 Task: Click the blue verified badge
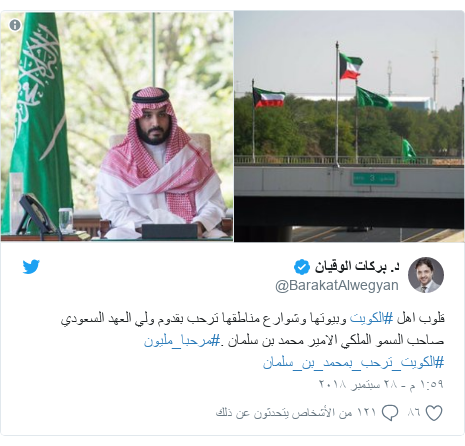click(302, 267)
